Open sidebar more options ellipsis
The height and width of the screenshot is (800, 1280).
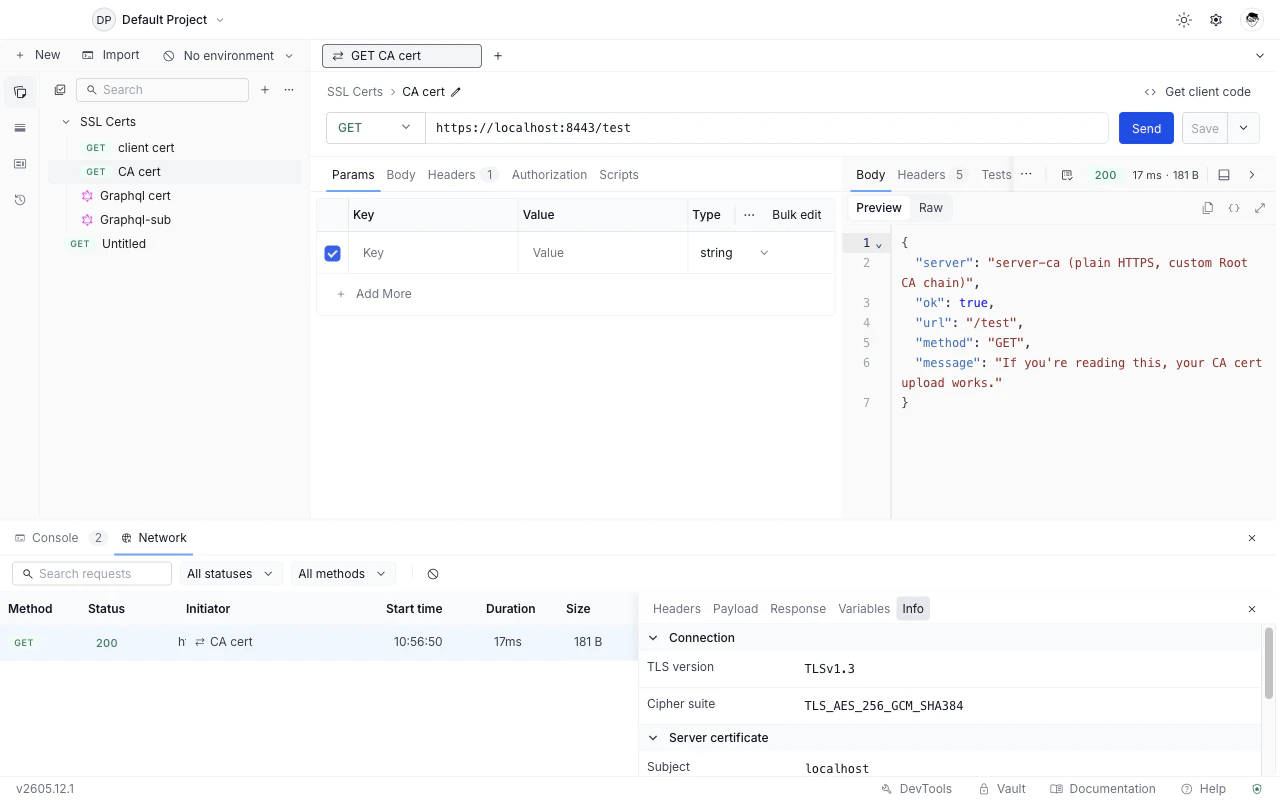pyautogui.click(x=289, y=90)
